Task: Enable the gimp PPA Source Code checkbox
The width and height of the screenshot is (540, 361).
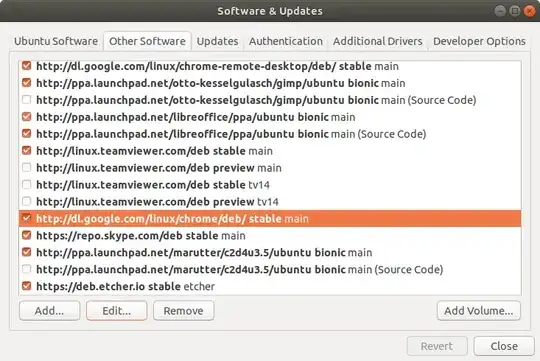Action: coord(27,100)
